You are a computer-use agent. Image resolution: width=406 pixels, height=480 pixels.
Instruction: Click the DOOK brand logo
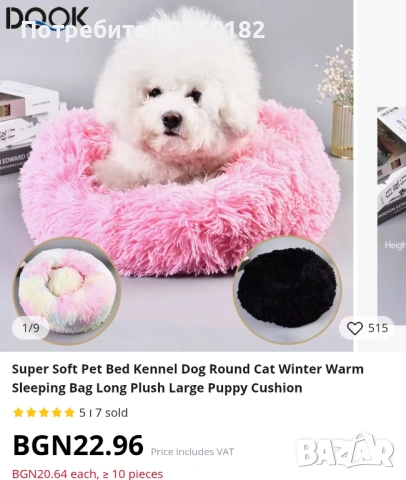(47, 18)
